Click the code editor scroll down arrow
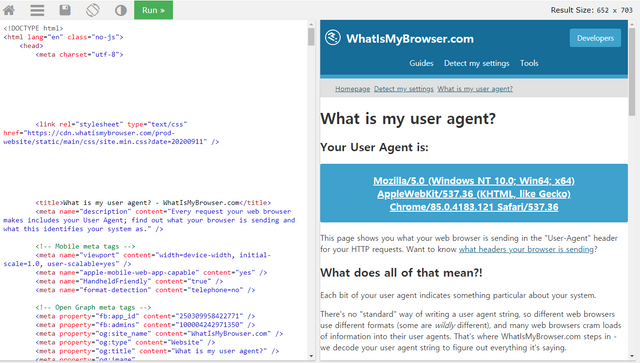The height and width of the screenshot is (363, 640). coord(311,356)
